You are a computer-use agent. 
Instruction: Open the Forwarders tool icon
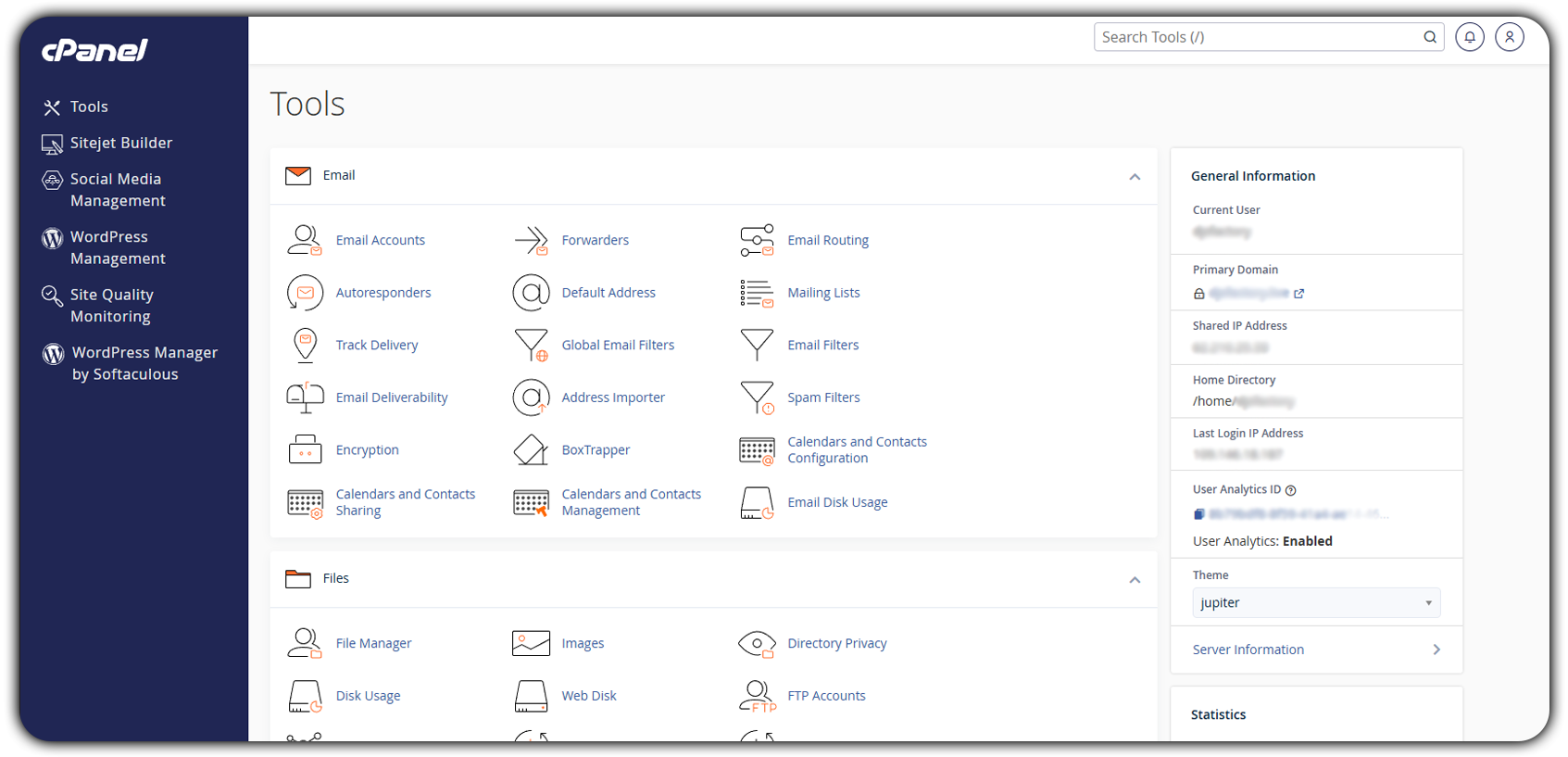[531, 240]
